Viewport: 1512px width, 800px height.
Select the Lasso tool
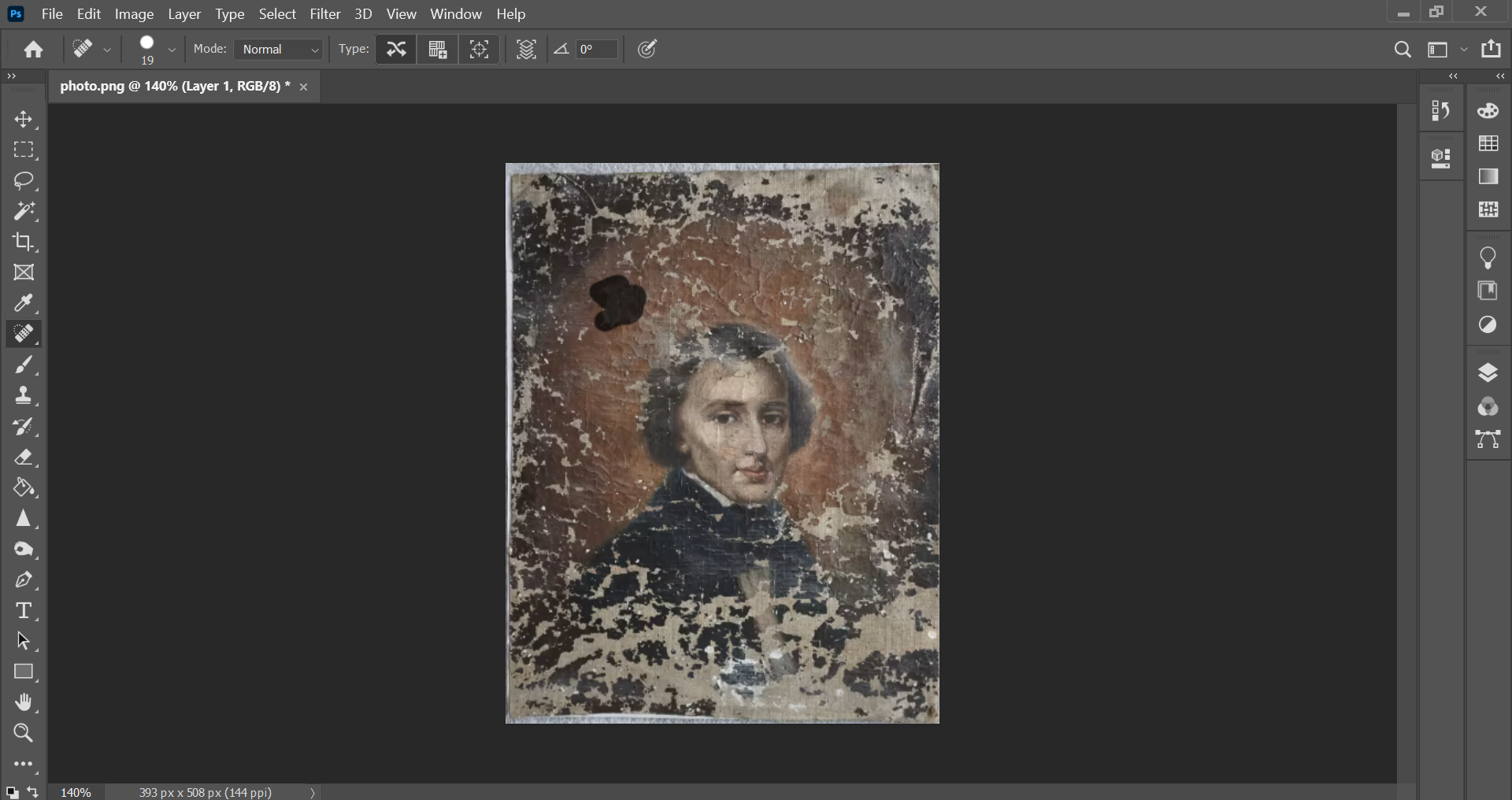pos(24,180)
